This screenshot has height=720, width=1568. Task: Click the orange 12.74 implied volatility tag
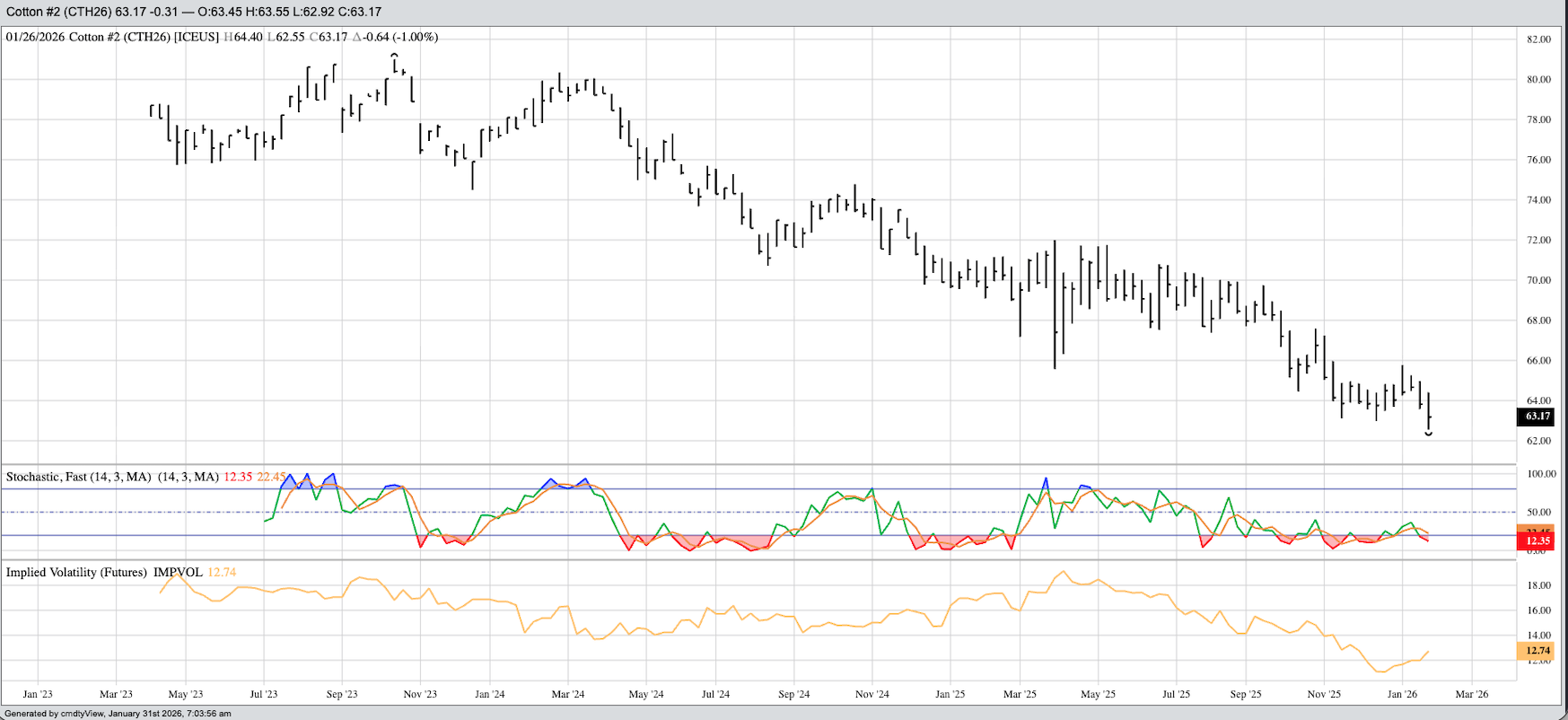[x=1536, y=651]
